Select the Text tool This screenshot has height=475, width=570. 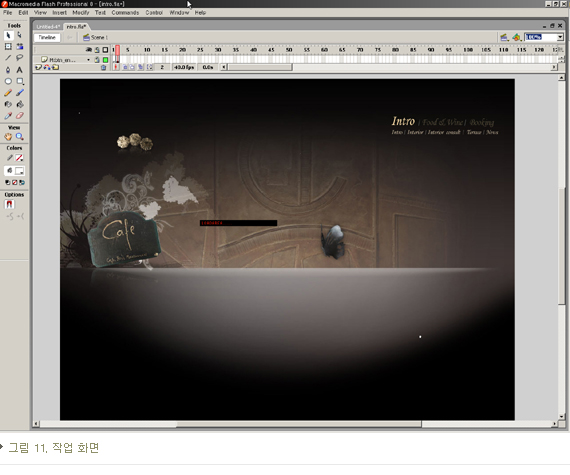20,69
